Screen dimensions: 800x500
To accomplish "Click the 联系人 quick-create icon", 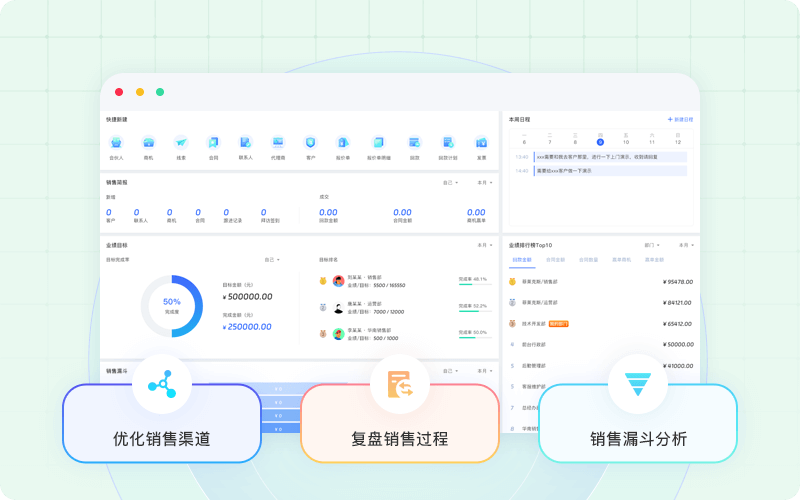I will [245, 143].
